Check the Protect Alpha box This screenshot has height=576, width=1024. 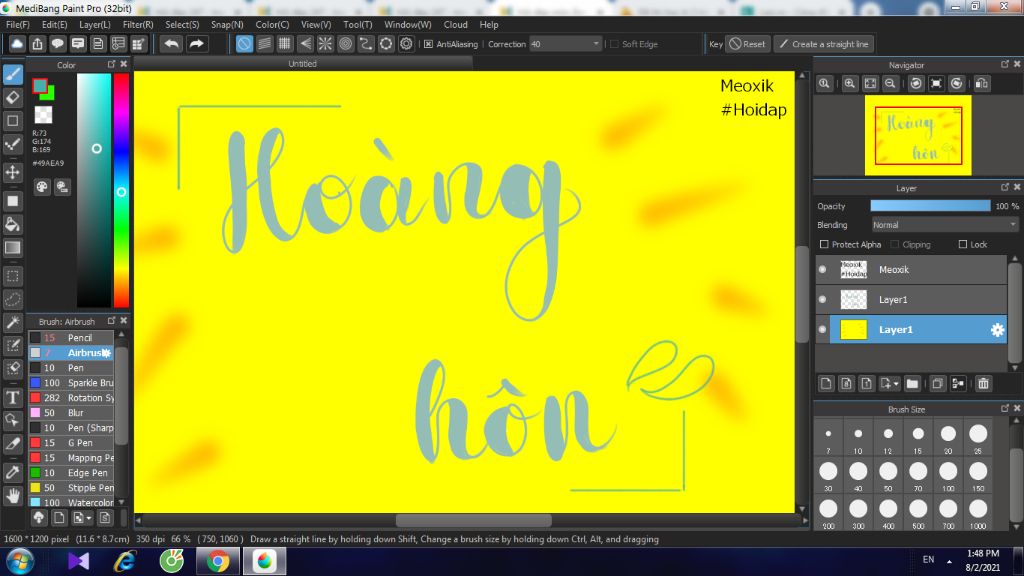(x=824, y=244)
